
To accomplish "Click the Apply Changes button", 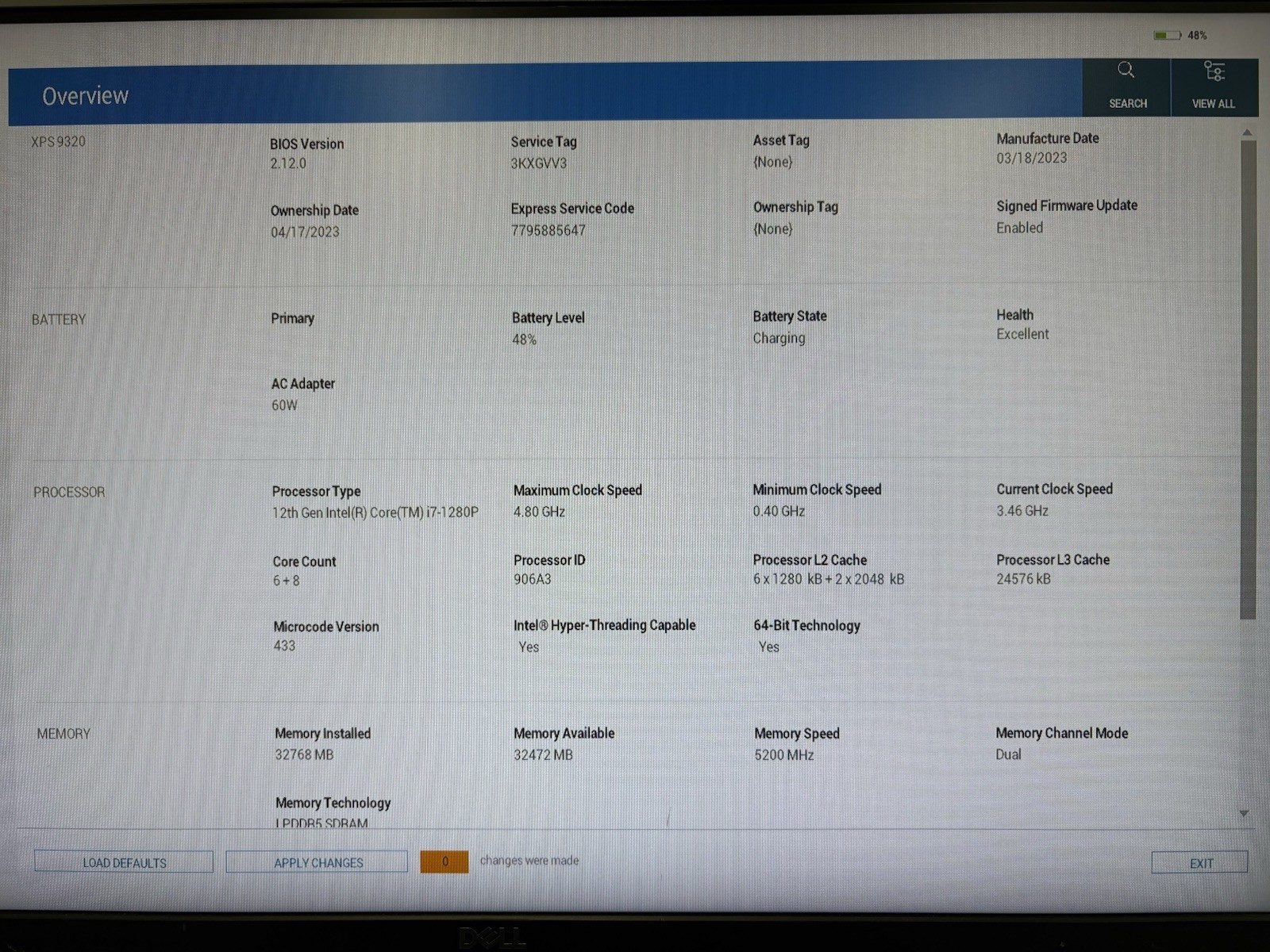I will coord(317,862).
